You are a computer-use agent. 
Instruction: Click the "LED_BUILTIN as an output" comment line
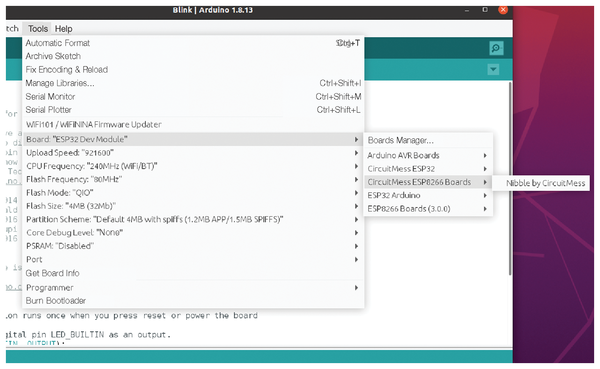click(x=88, y=335)
